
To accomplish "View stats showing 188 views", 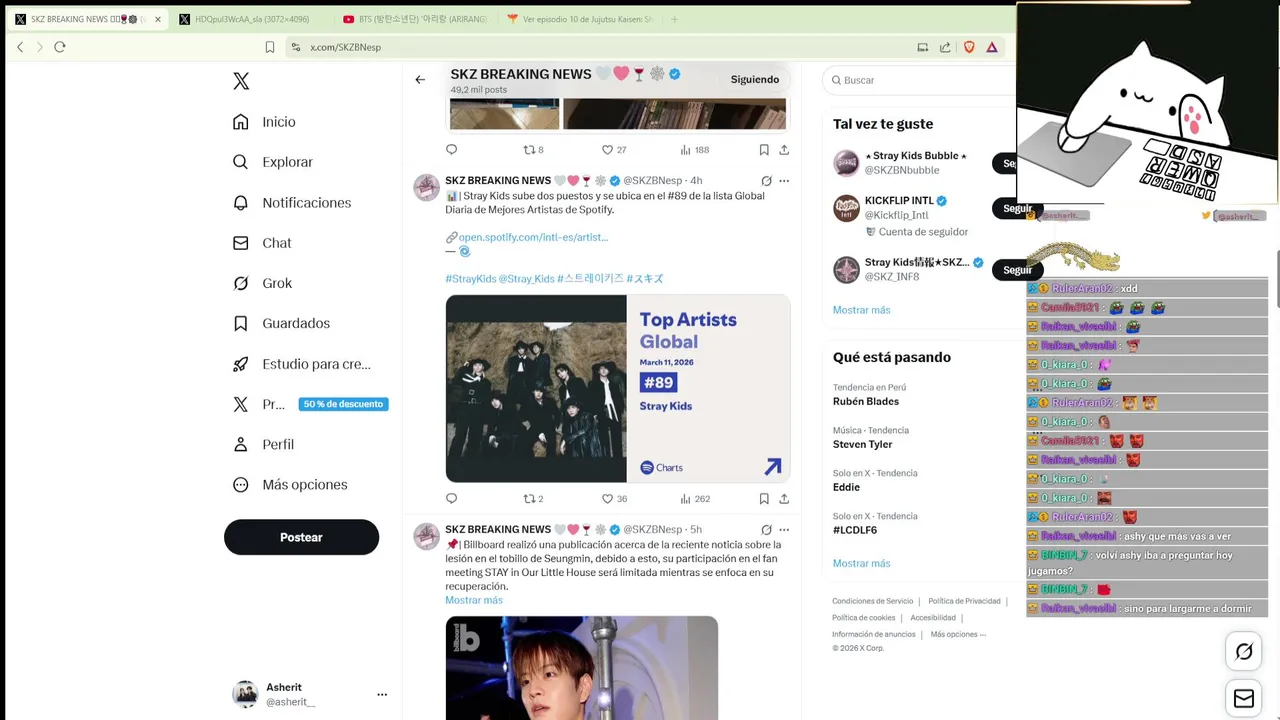I will point(695,150).
